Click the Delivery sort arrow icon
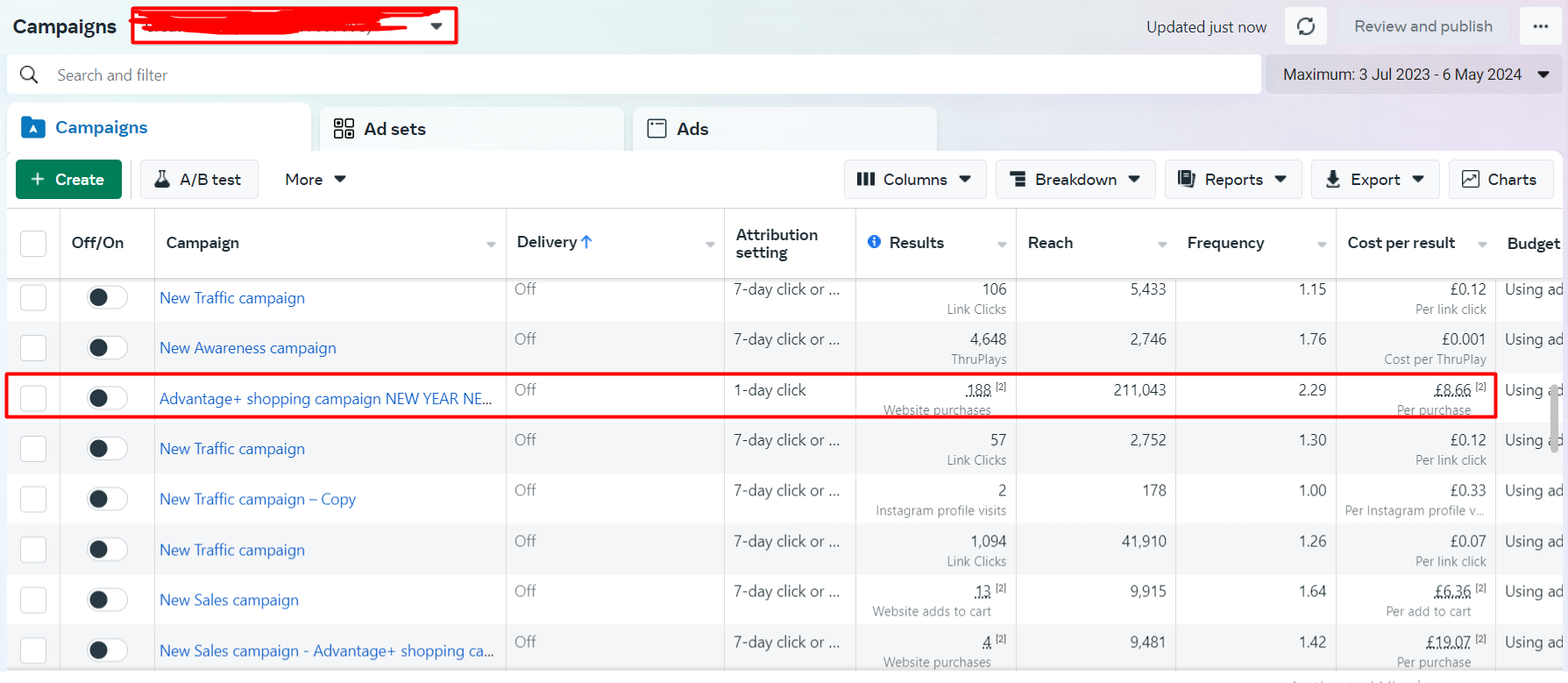The image size is (1568, 683). [587, 242]
